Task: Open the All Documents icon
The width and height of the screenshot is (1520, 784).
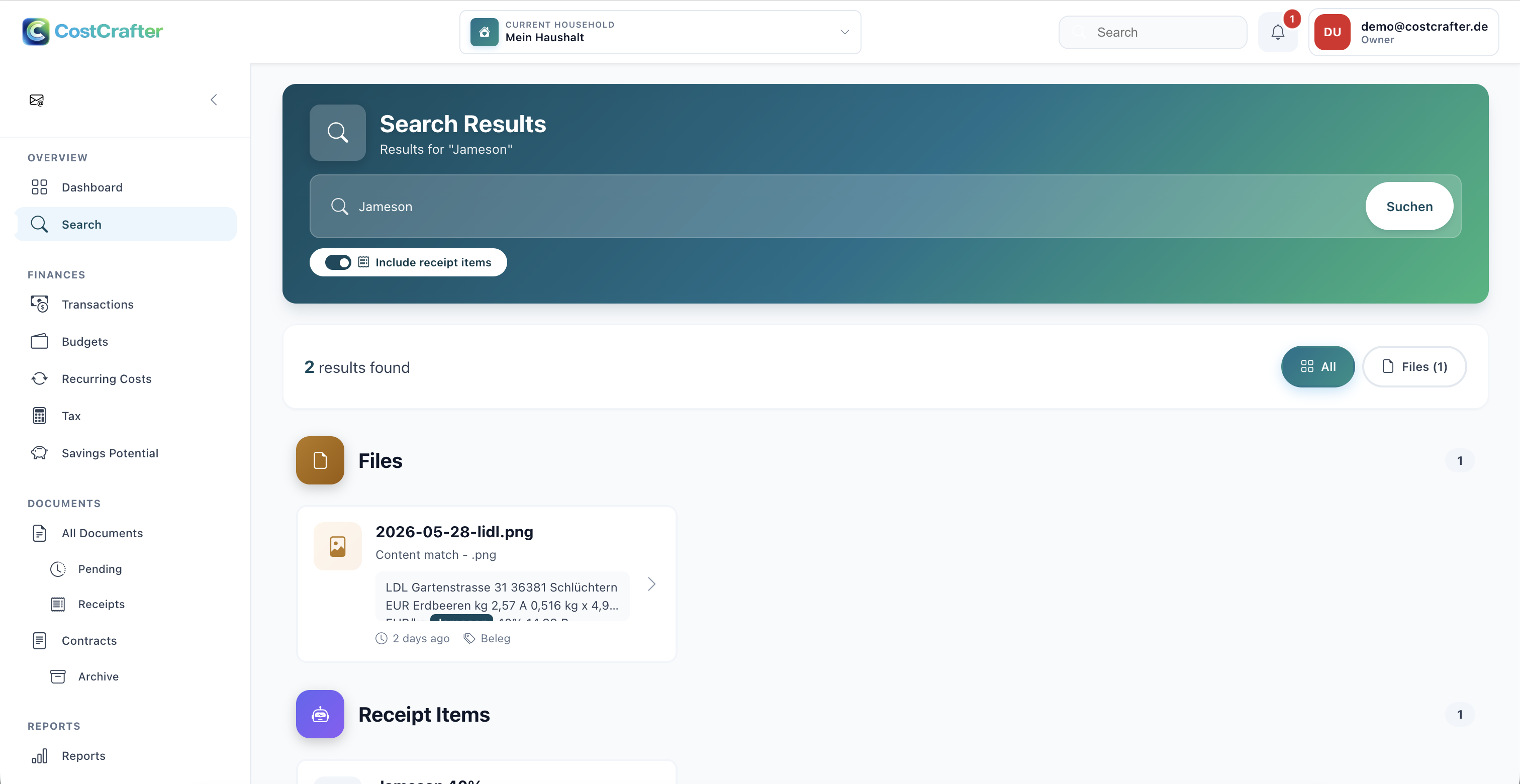Action: (x=40, y=533)
